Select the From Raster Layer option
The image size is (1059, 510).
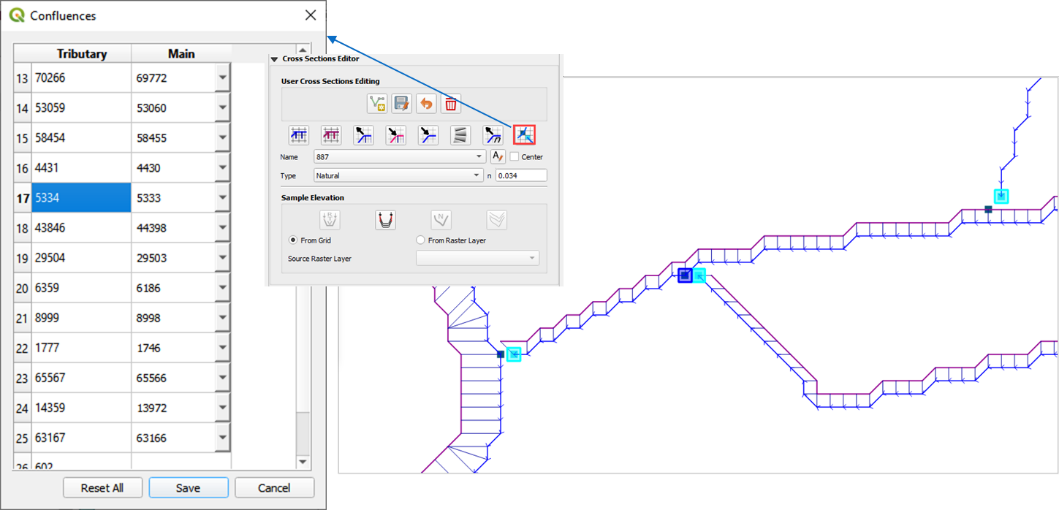(x=420, y=240)
